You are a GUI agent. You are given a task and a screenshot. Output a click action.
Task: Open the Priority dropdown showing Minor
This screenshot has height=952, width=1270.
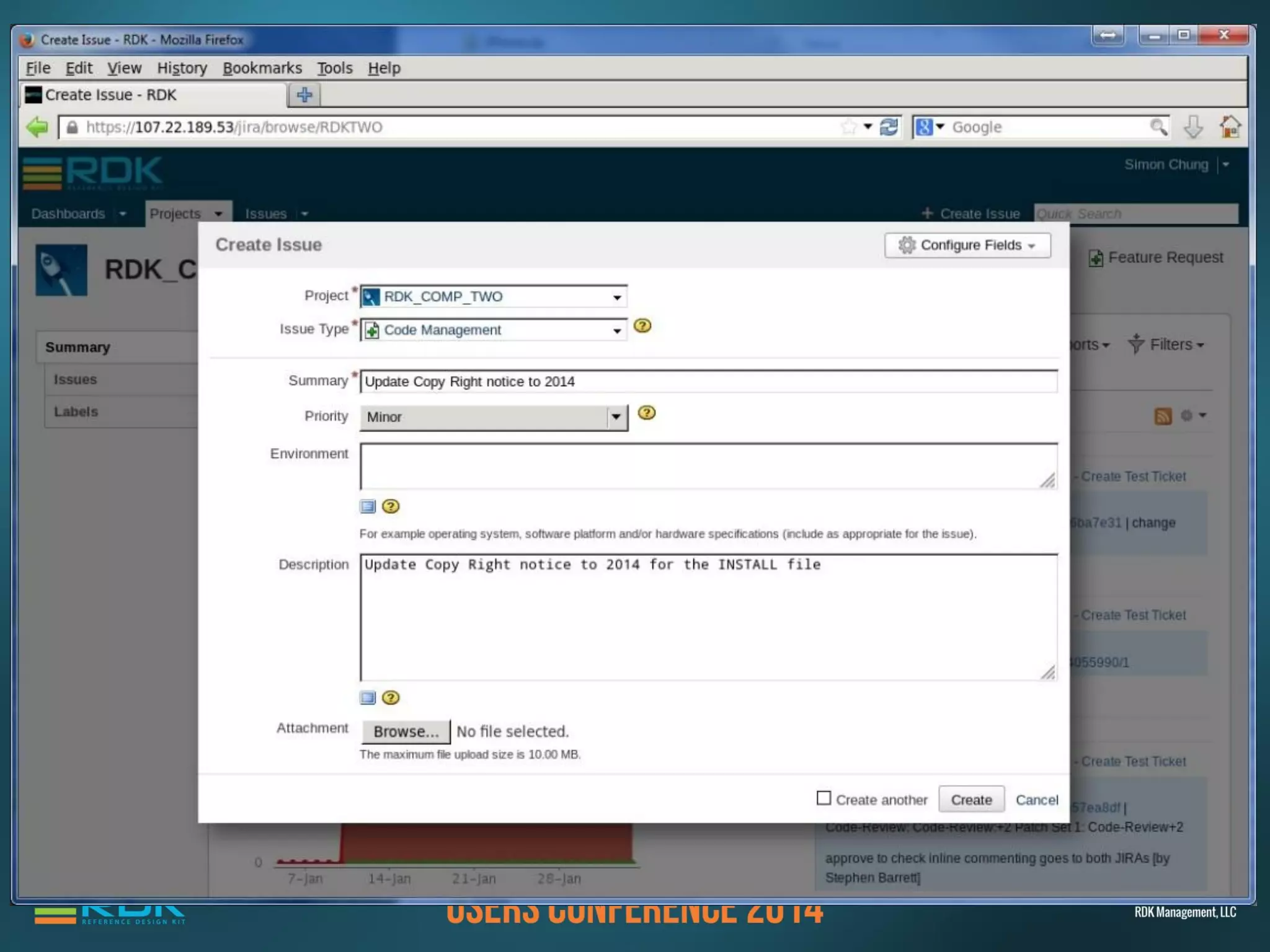coord(494,417)
